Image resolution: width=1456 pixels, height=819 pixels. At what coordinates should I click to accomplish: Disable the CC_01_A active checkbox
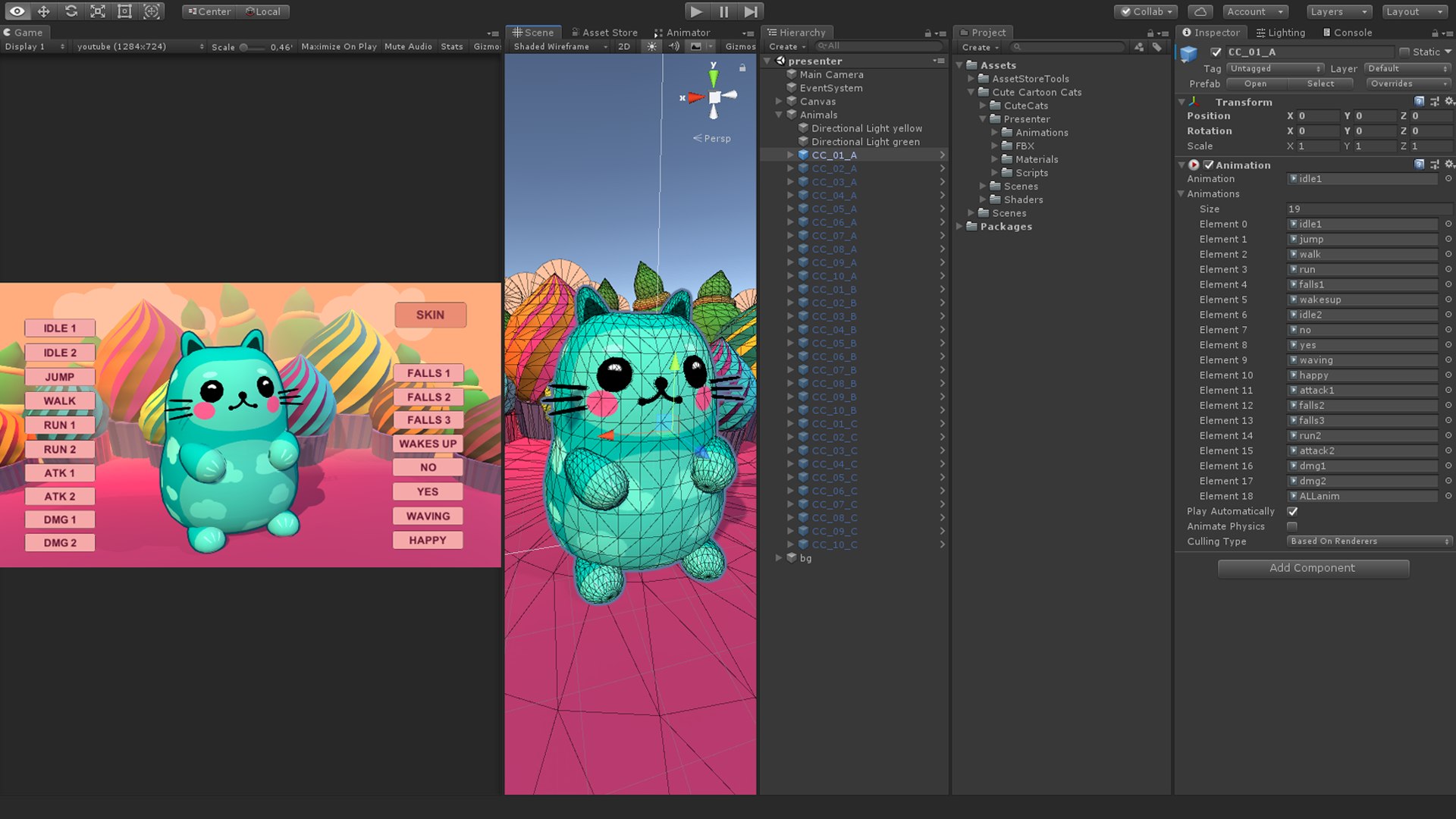point(1216,52)
